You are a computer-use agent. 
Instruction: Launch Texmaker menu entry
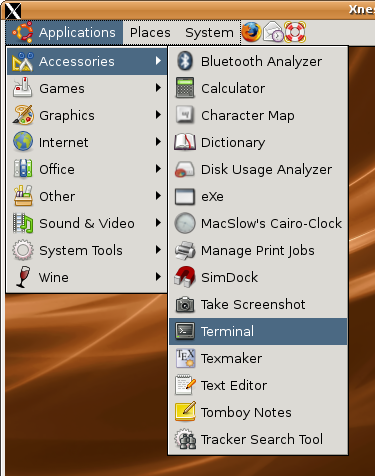(x=258, y=358)
